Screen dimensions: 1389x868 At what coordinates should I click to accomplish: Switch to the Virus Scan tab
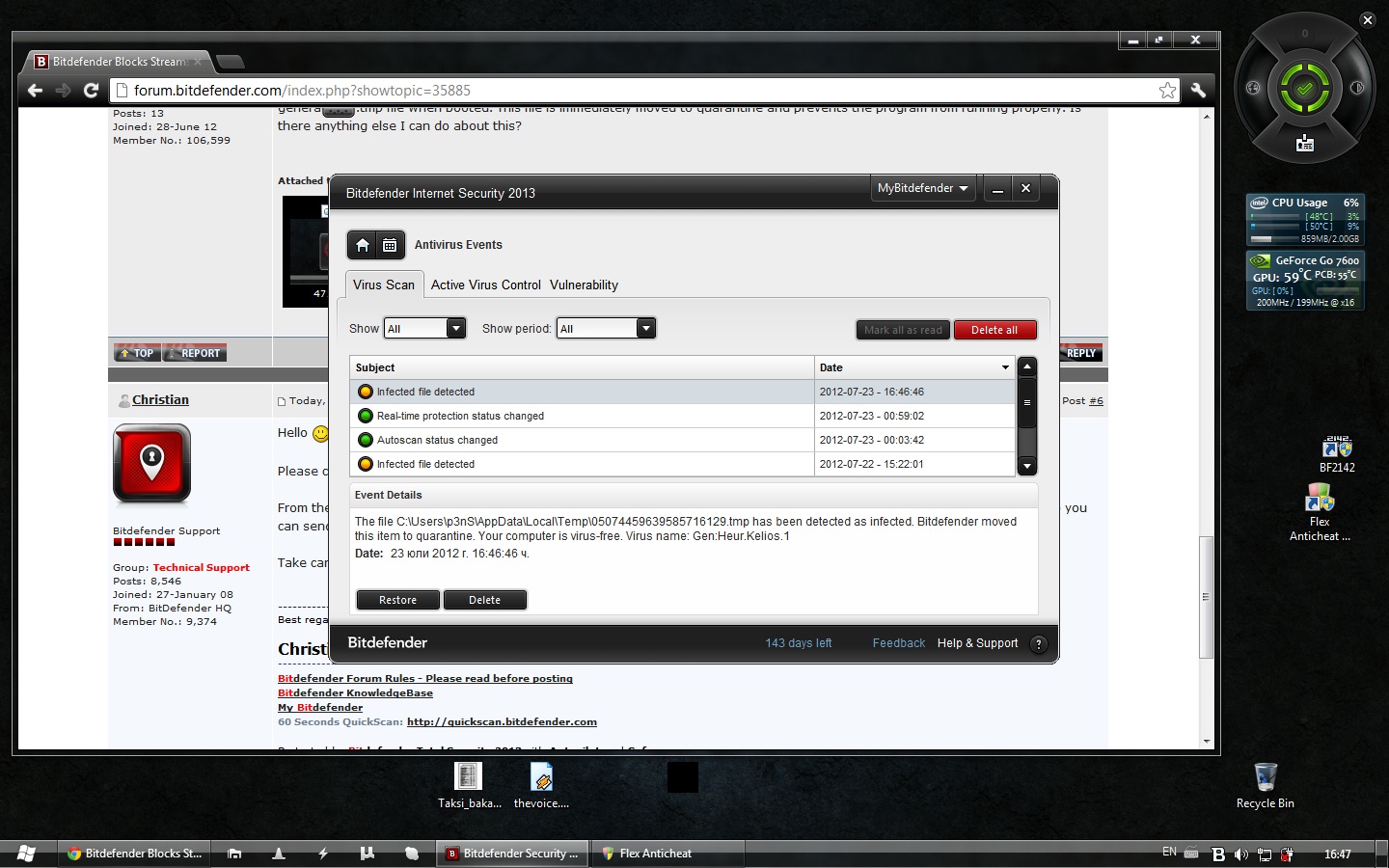point(384,285)
